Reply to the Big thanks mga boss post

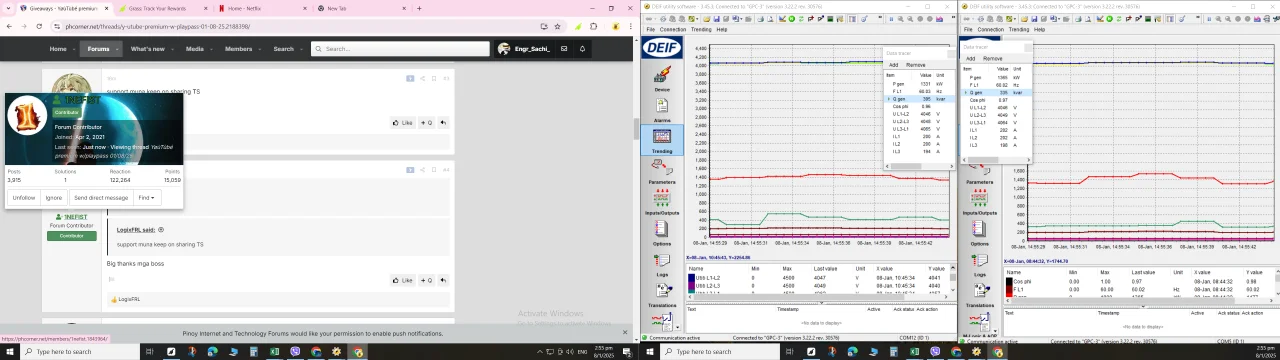[x=442, y=280]
